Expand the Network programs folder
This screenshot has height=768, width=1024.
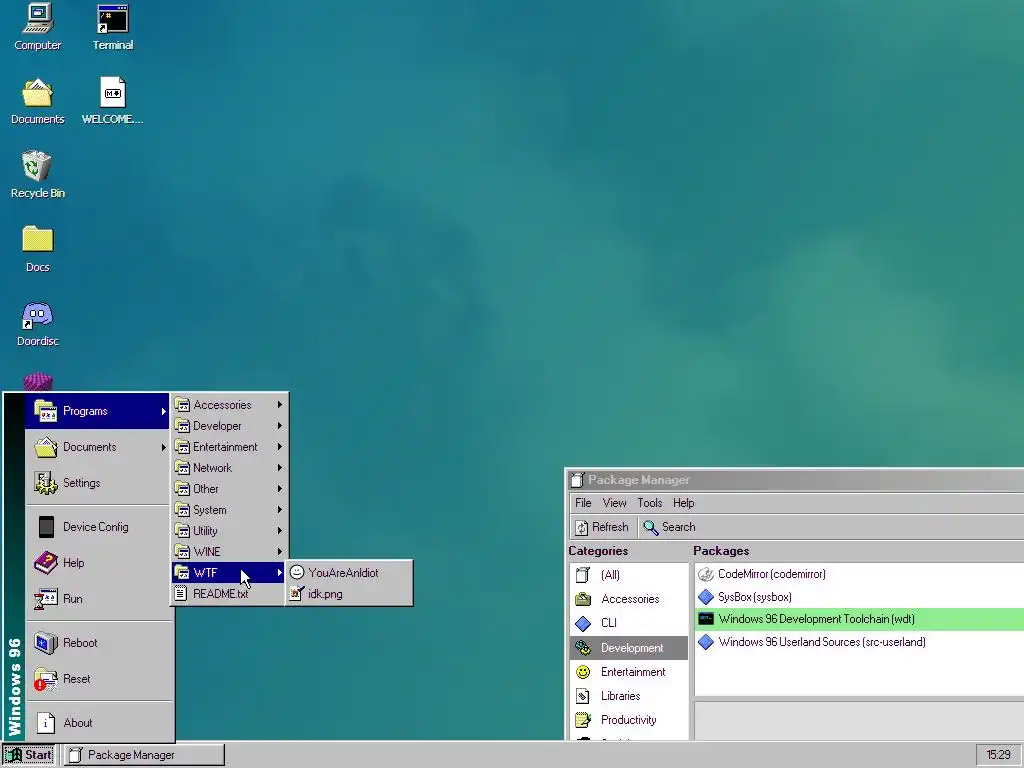[229, 468]
